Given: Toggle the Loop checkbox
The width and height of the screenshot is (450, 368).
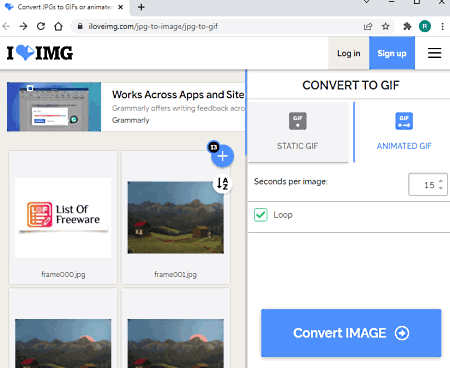Looking at the screenshot, I should click(261, 215).
